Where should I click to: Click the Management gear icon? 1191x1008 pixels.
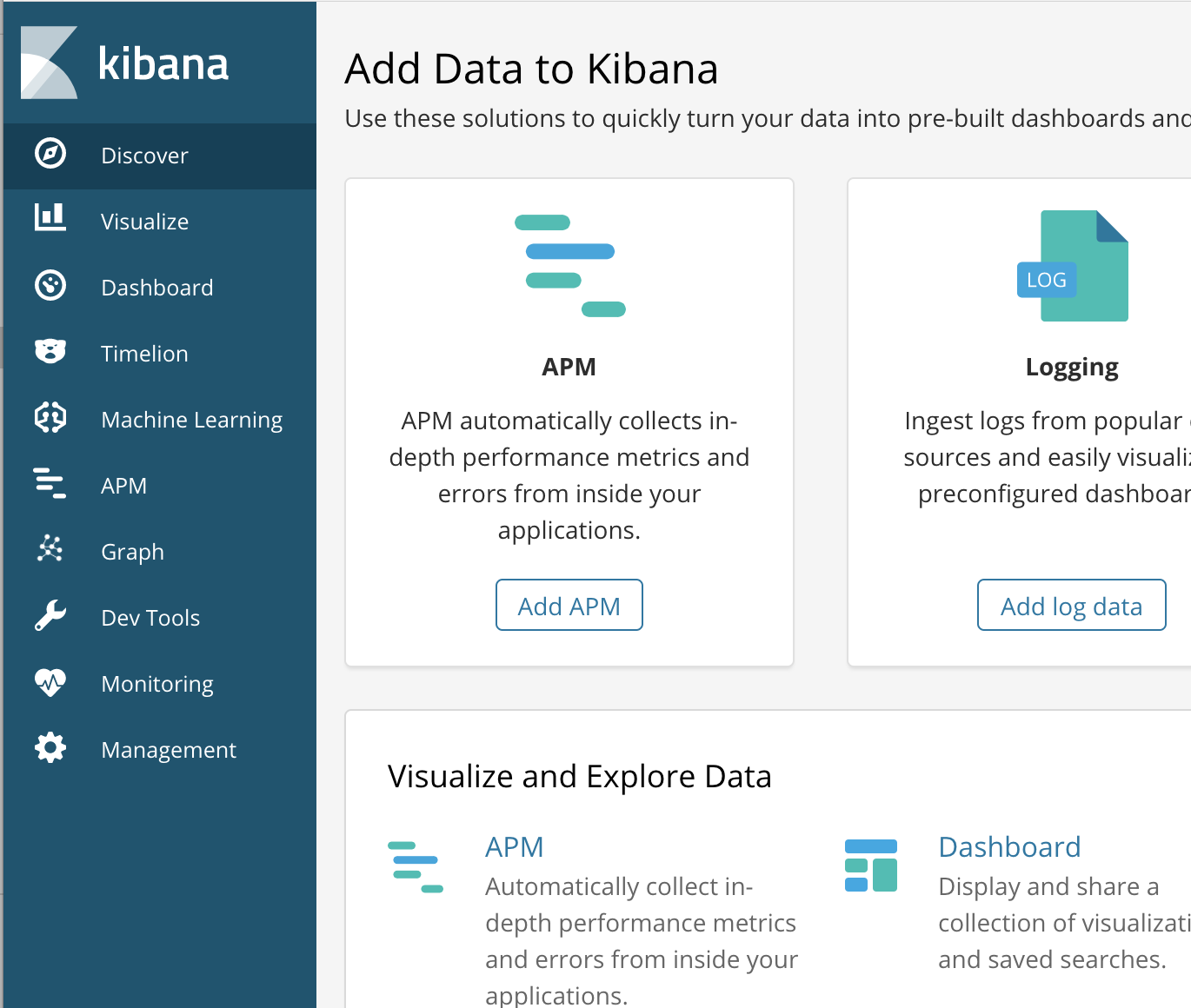[x=50, y=747]
